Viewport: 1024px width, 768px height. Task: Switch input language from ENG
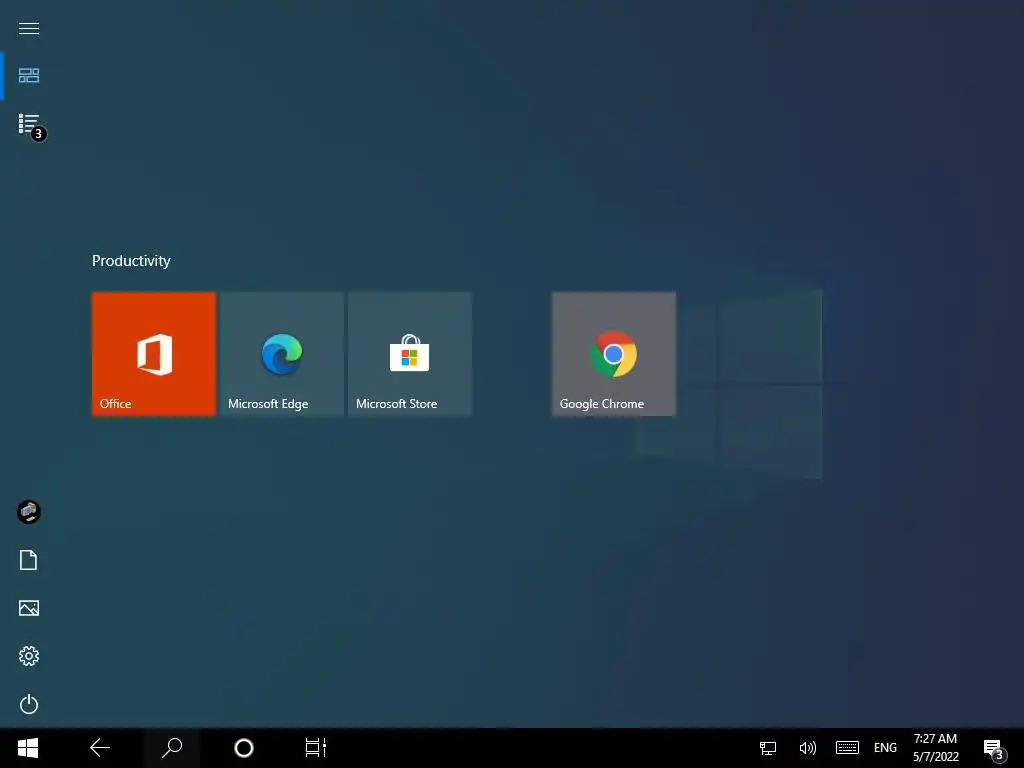coord(885,748)
